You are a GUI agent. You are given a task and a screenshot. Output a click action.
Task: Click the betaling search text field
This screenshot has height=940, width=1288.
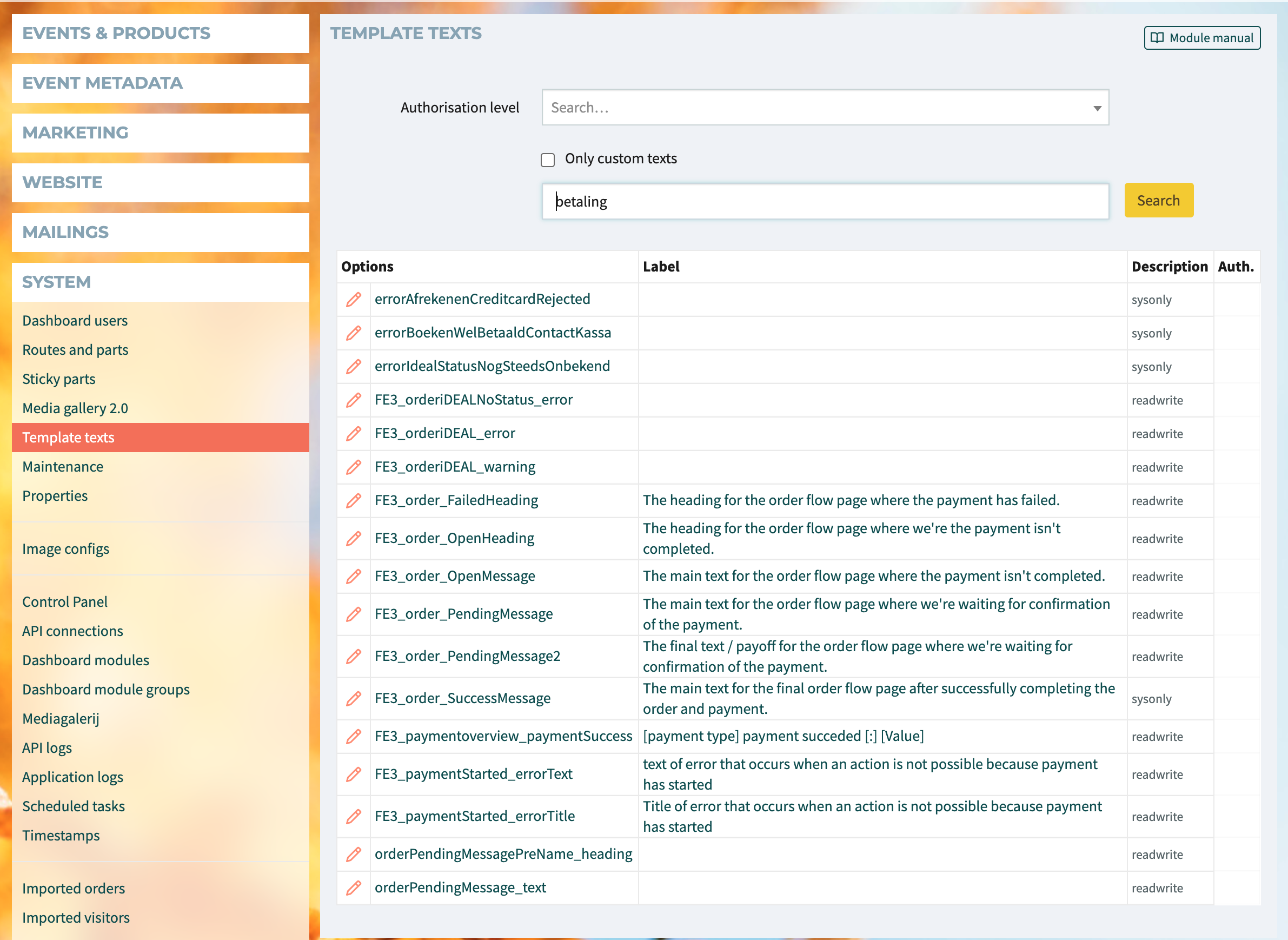(x=825, y=201)
